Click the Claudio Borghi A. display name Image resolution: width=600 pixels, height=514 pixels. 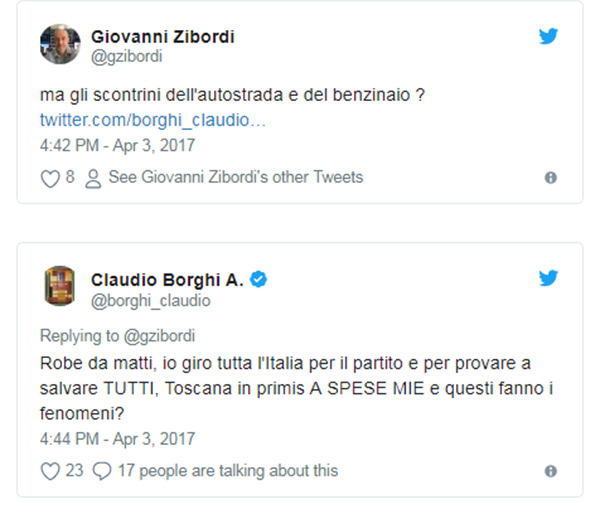(x=167, y=280)
